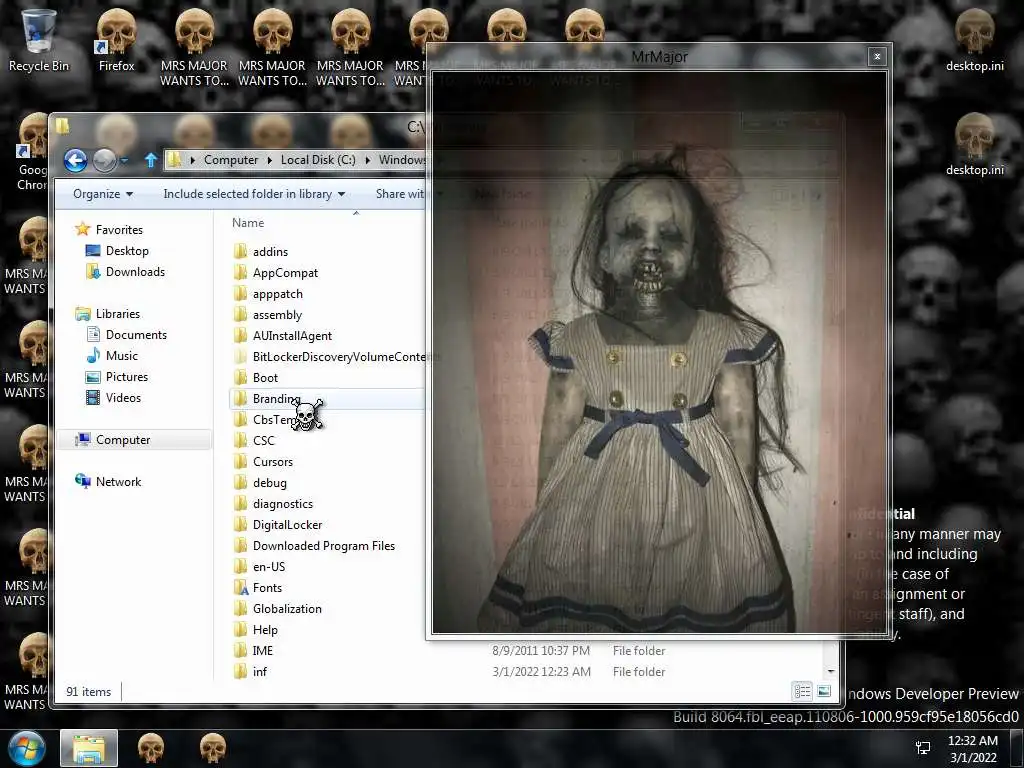Screen dimensions: 1024x768
Task: Select the Cursors folder
Action: click(x=263, y=462)
